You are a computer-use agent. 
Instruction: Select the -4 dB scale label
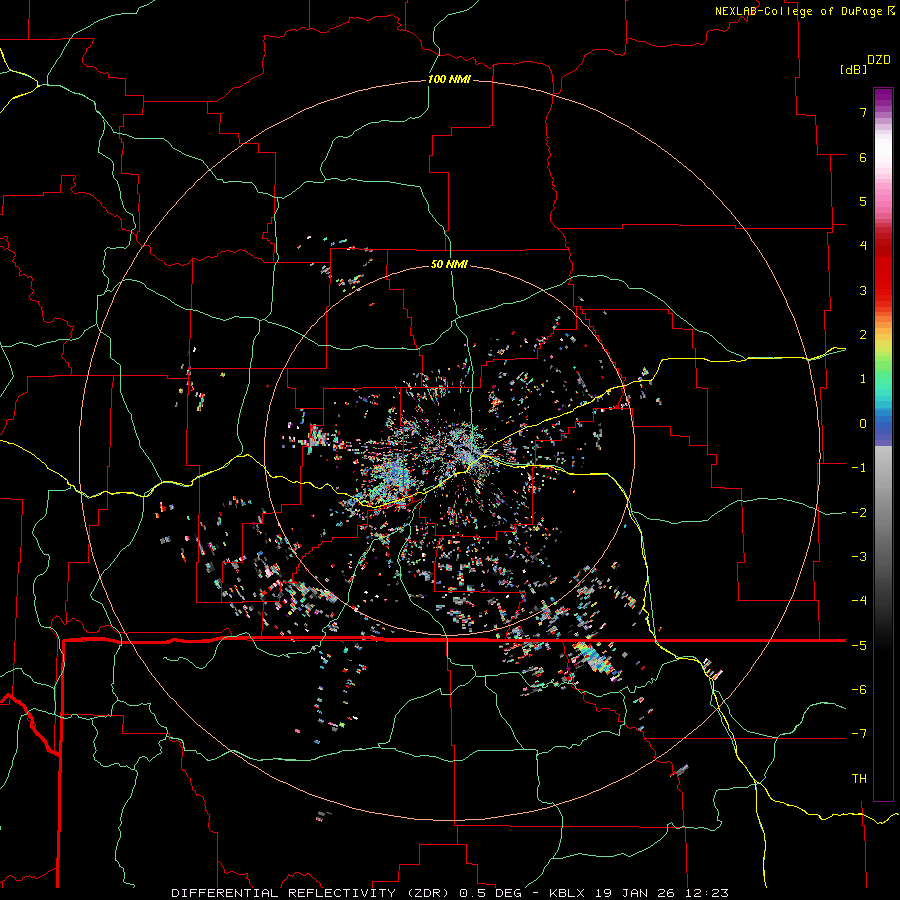(859, 601)
